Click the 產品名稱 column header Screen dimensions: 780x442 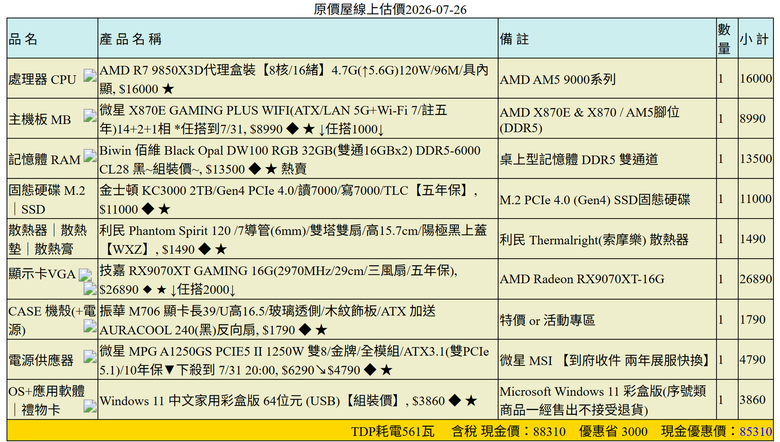(x=130, y=39)
